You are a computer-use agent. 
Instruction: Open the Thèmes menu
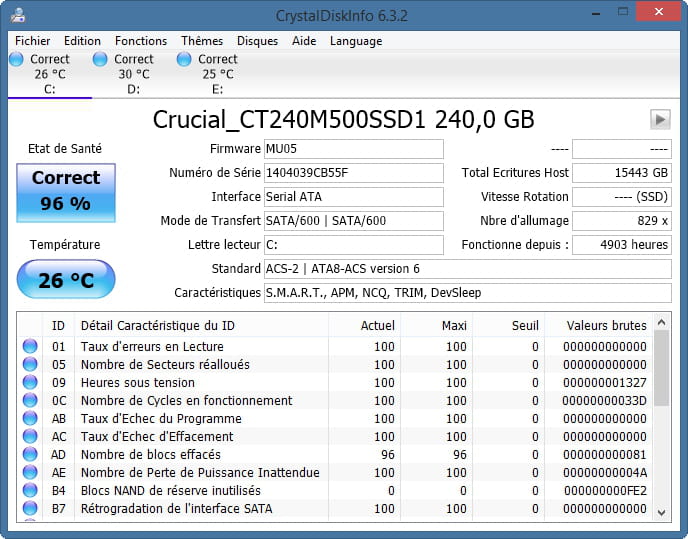[x=202, y=41]
